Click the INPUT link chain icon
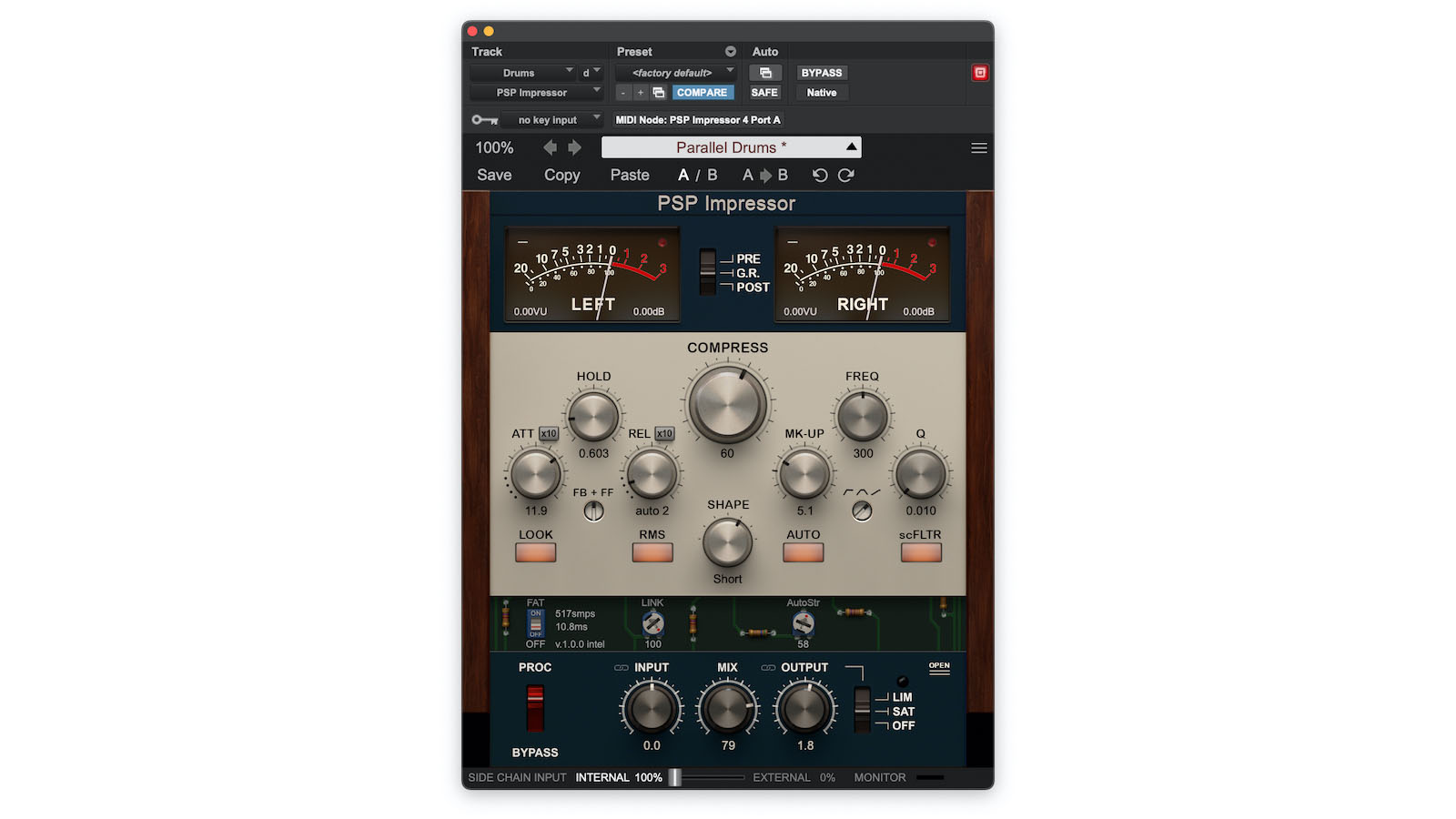The width and height of the screenshot is (1456, 819). [622, 666]
